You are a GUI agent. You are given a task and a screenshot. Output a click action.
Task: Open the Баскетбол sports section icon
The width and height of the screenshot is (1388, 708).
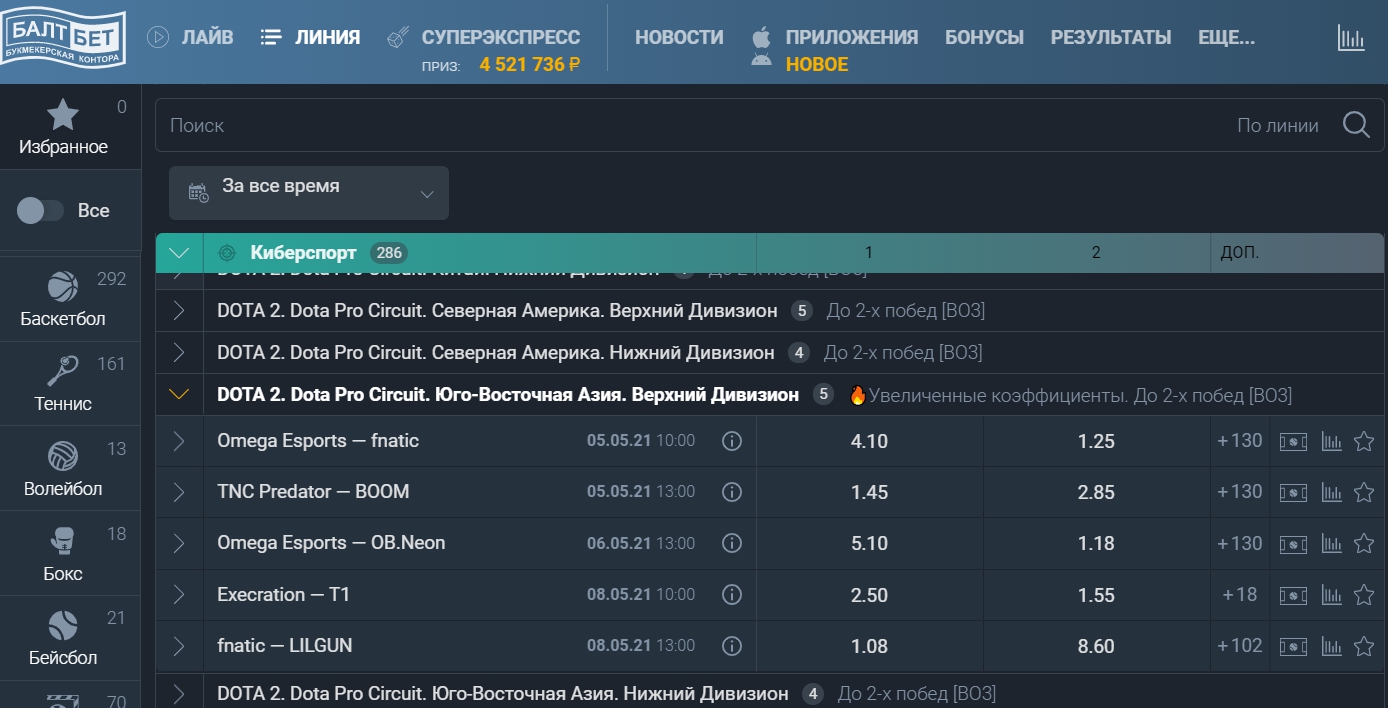[x=65, y=285]
